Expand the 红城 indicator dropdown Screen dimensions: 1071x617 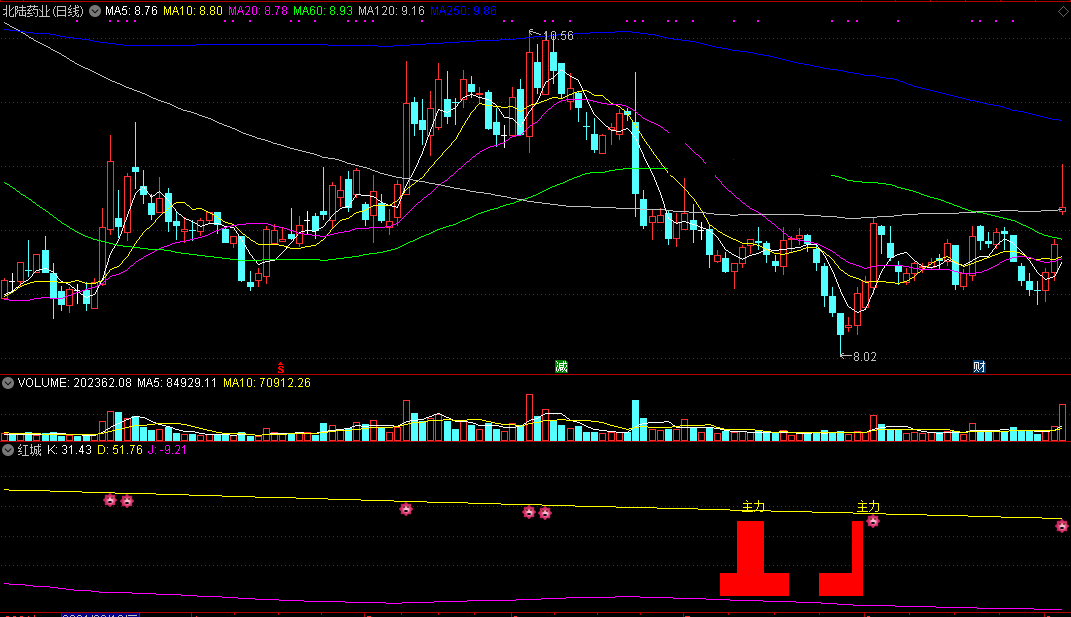pyautogui.click(x=8, y=450)
